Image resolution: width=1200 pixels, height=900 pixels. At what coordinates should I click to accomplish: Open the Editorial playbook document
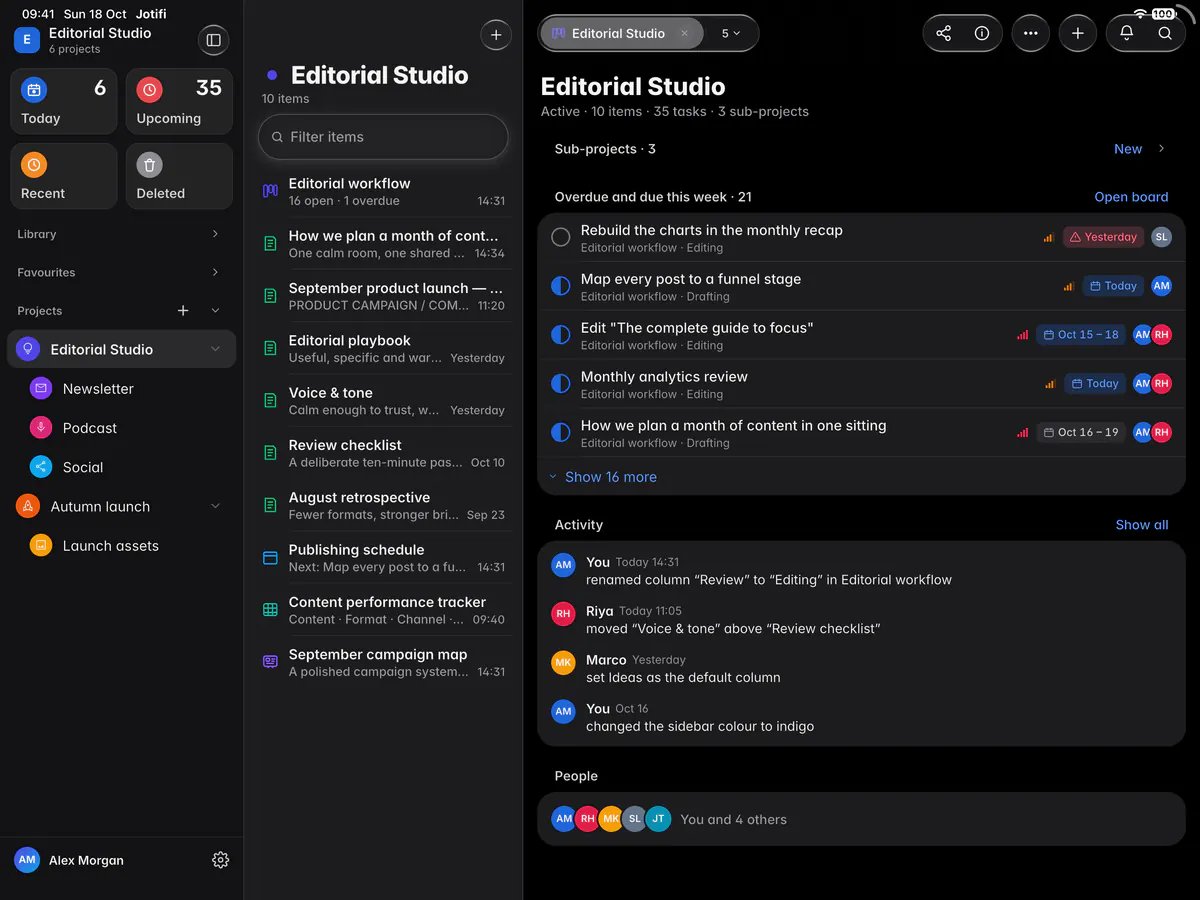pyautogui.click(x=384, y=349)
